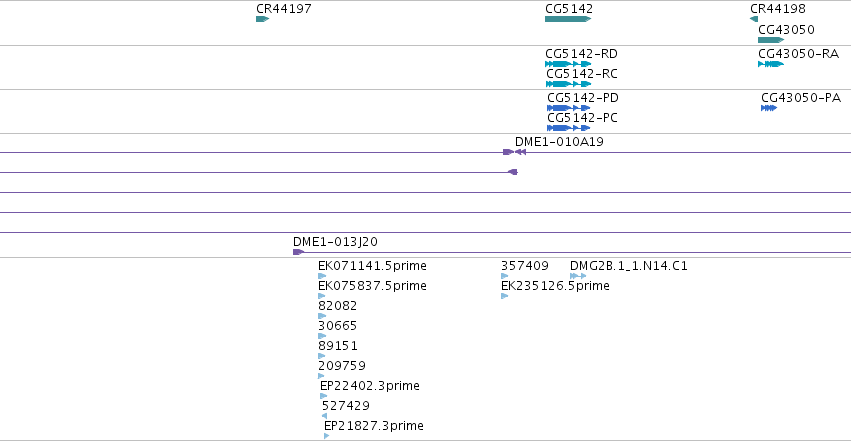Click the CG43050-RA label text
Image resolution: width=851 pixels, height=441 pixels.
pyautogui.click(x=798, y=54)
